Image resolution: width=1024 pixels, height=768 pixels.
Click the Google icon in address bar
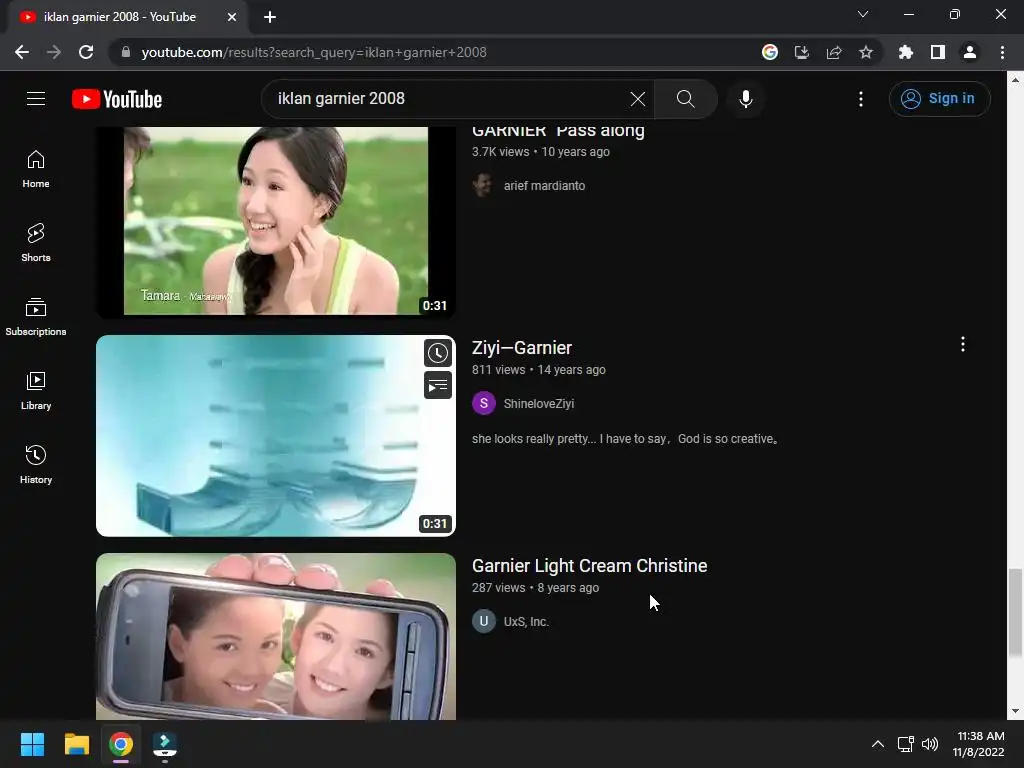[x=770, y=52]
